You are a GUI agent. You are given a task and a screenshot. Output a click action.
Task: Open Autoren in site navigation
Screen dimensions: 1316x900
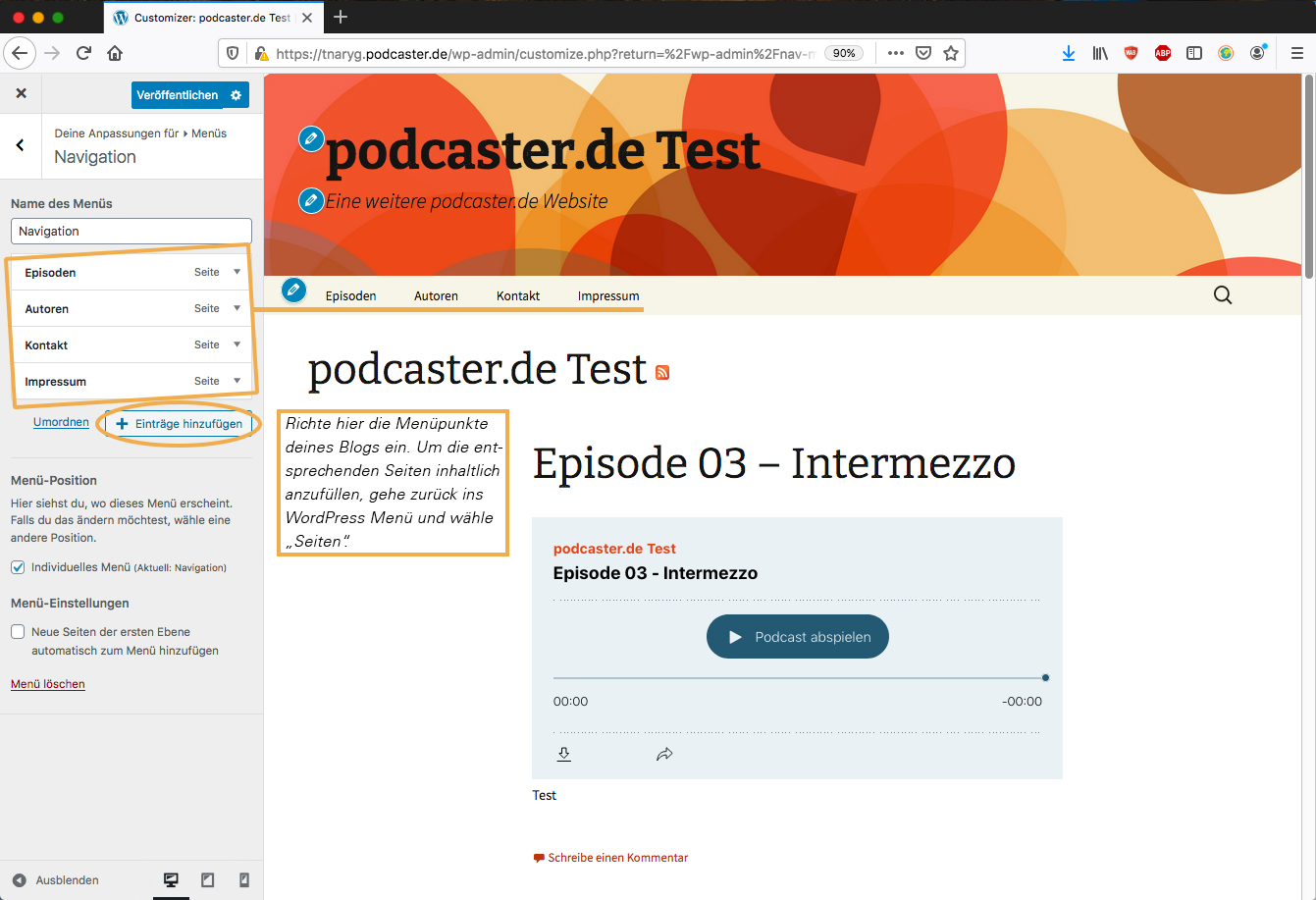436,295
